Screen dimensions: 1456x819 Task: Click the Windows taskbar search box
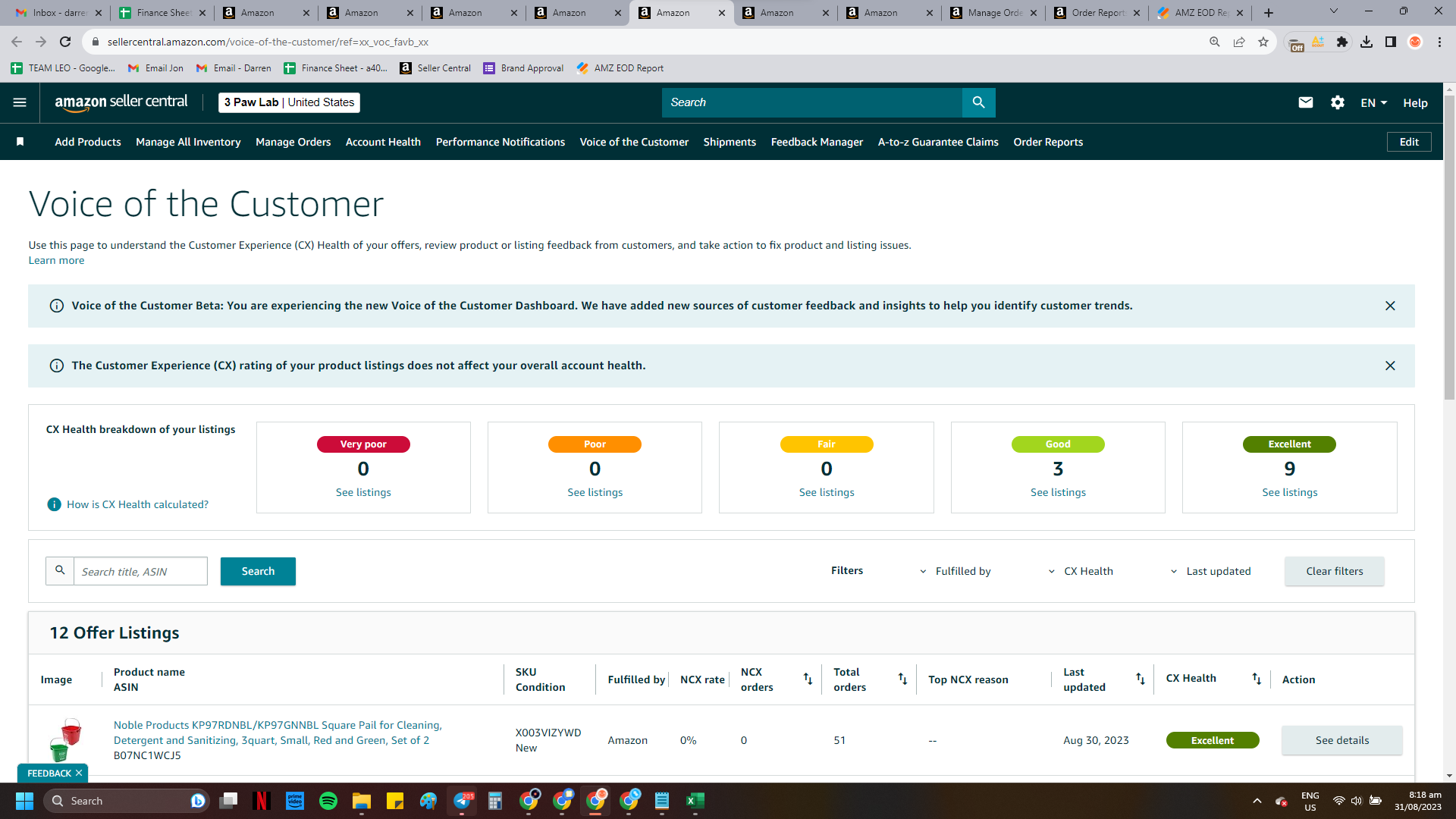[125, 801]
